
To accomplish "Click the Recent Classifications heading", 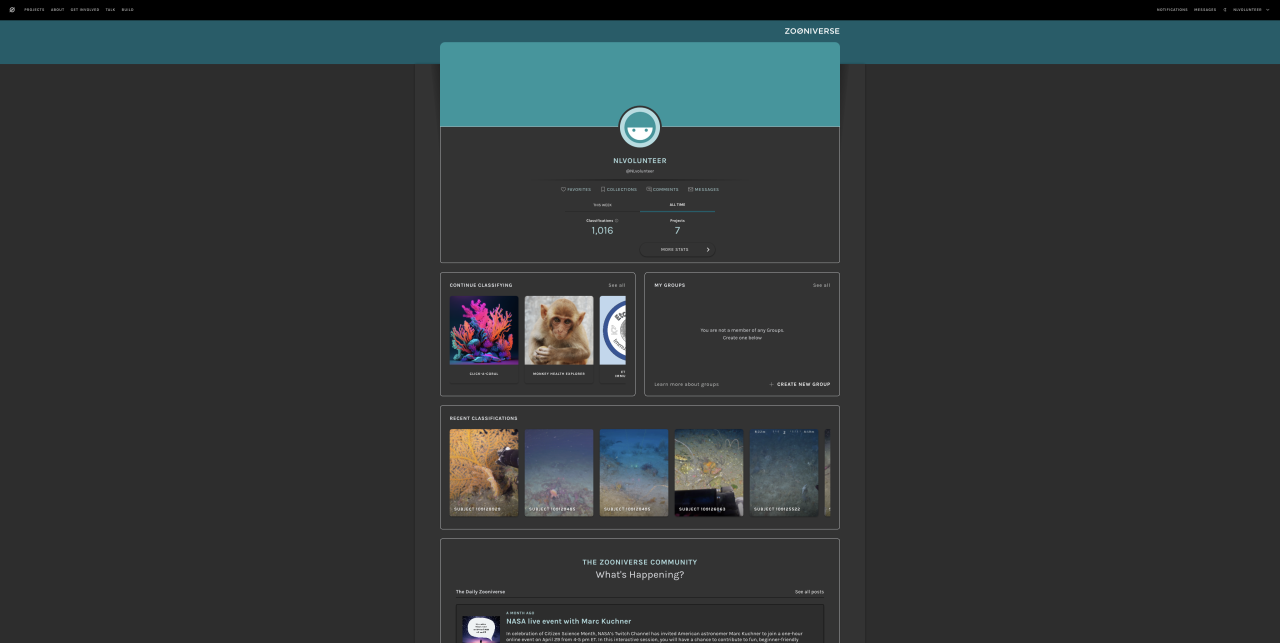I will [x=484, y=418].
